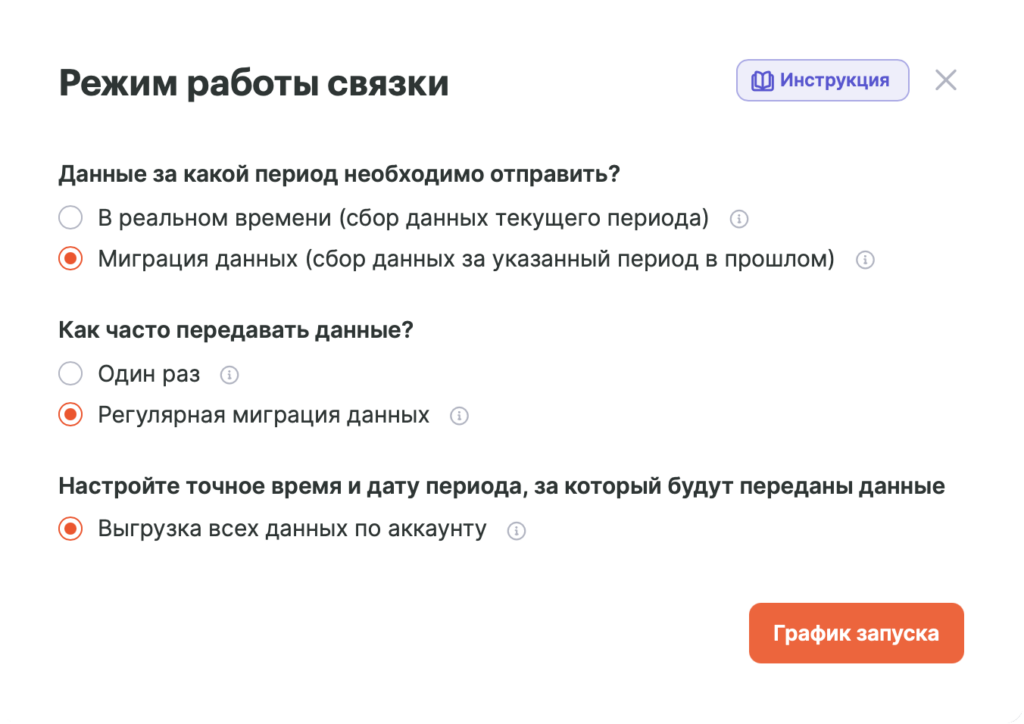The width and height of the screenshot is (1024, 724).
Task: Close the Режим работы связки dialog
Action: [945, 80]
